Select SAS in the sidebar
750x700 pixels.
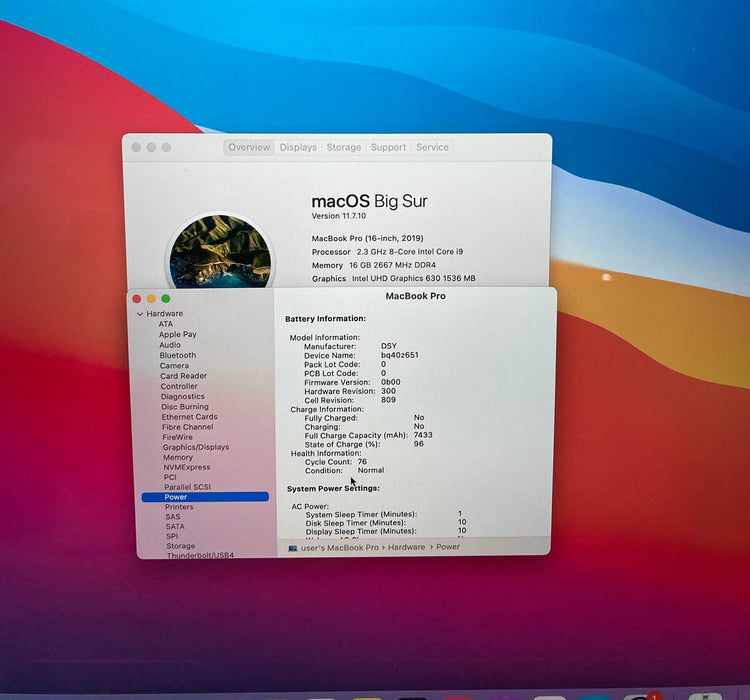coord(173,517)
